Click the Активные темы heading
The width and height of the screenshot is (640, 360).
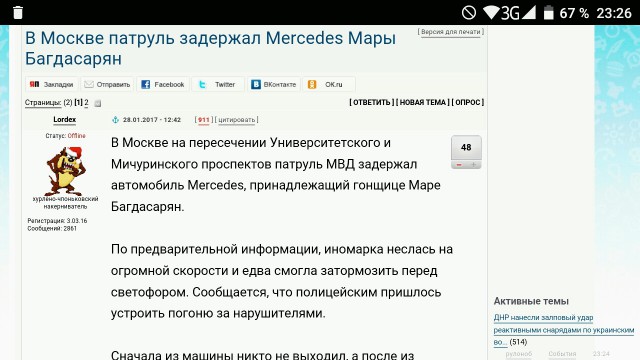tap(531, 301)
